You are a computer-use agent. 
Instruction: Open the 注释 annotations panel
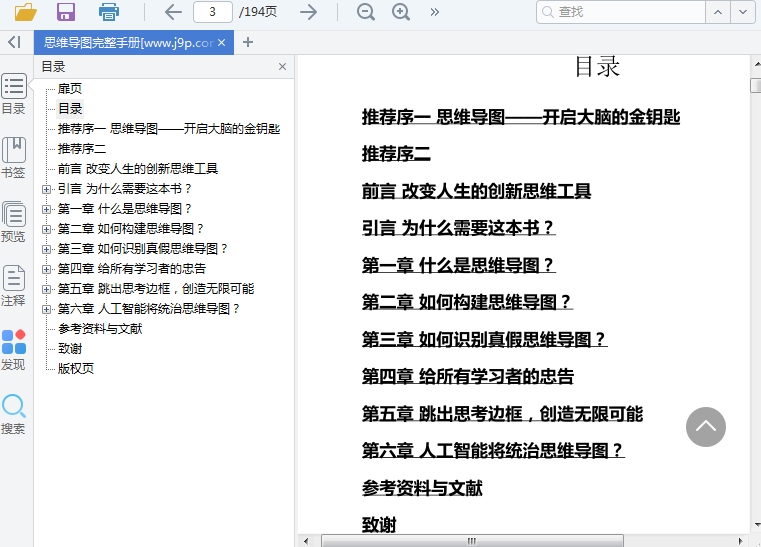14,286
